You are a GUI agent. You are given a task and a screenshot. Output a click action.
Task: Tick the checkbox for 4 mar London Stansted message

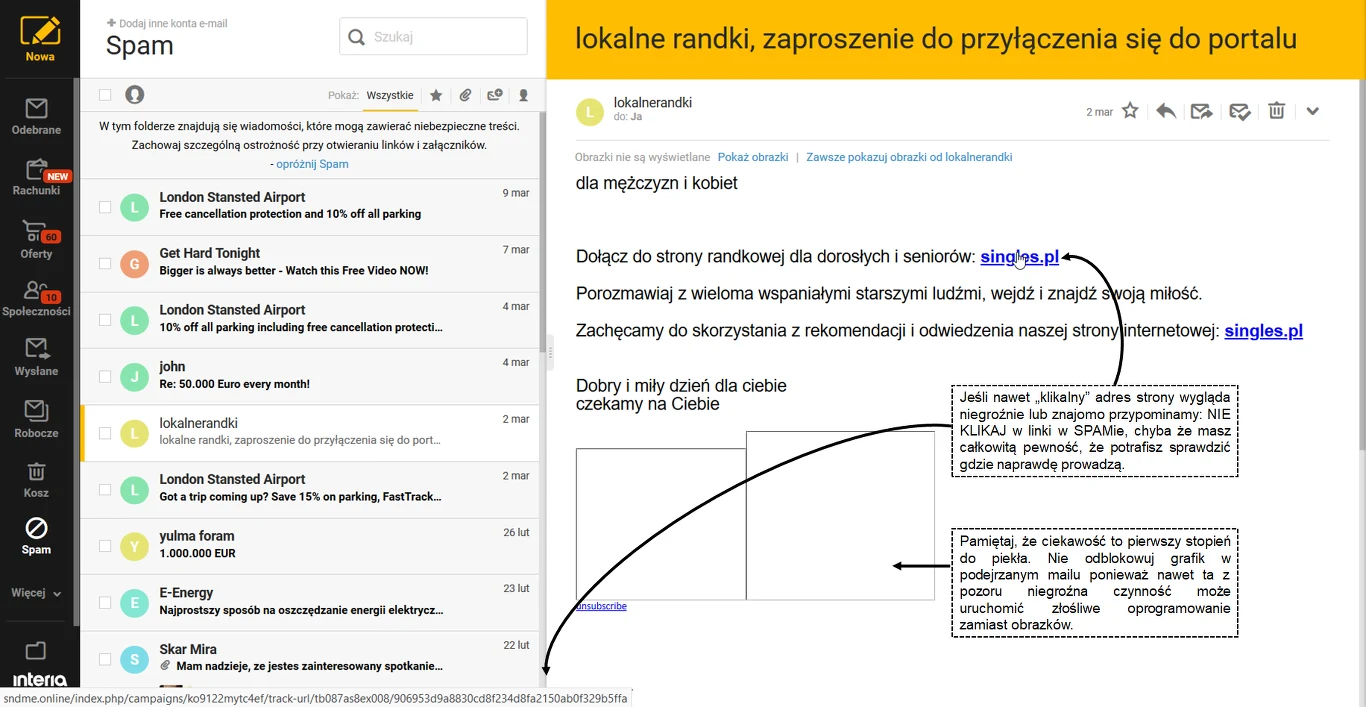105,320
